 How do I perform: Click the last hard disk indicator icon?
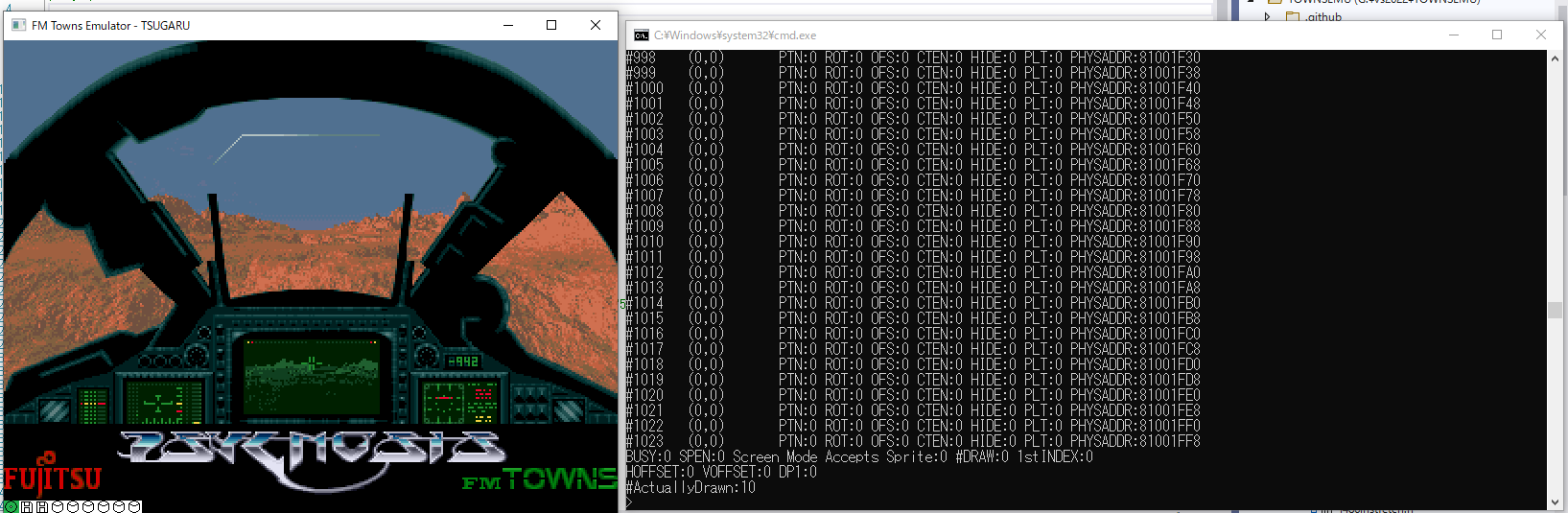[x=134, y=506]
